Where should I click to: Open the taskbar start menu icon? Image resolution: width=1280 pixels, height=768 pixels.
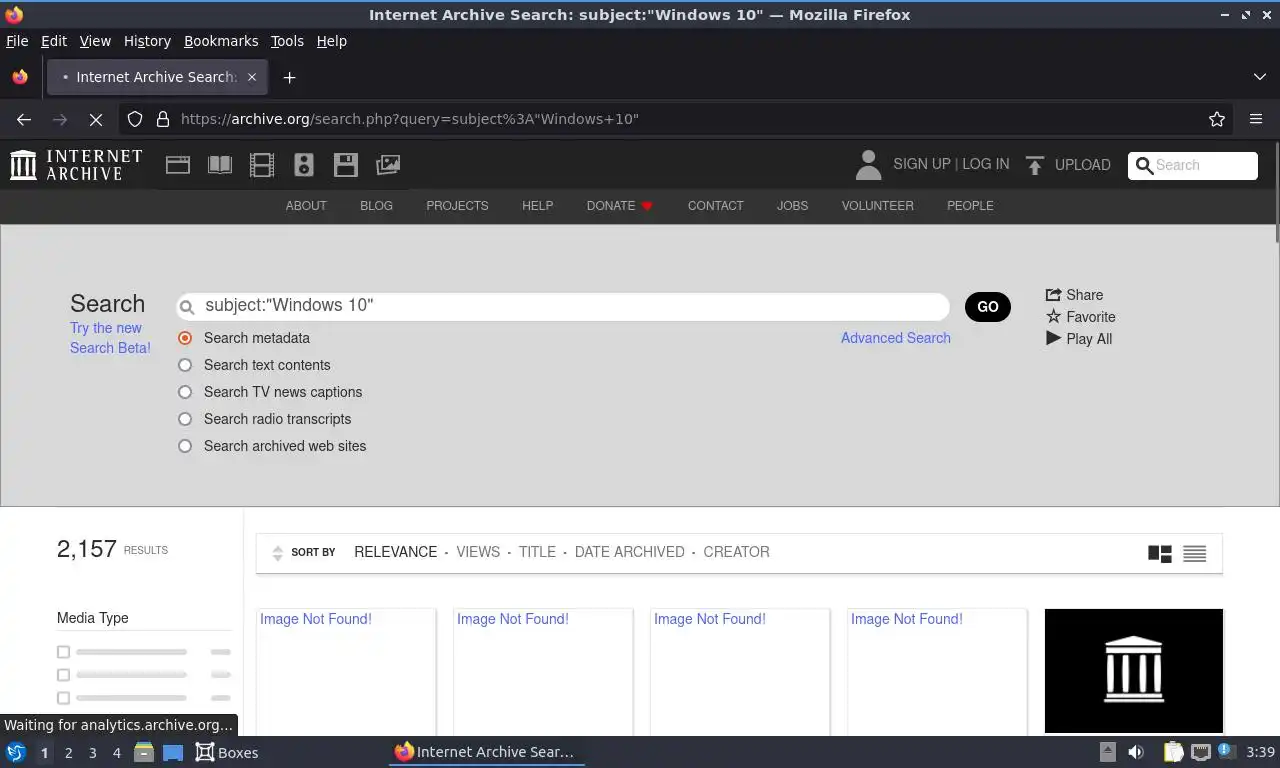(x=15, y=752)
